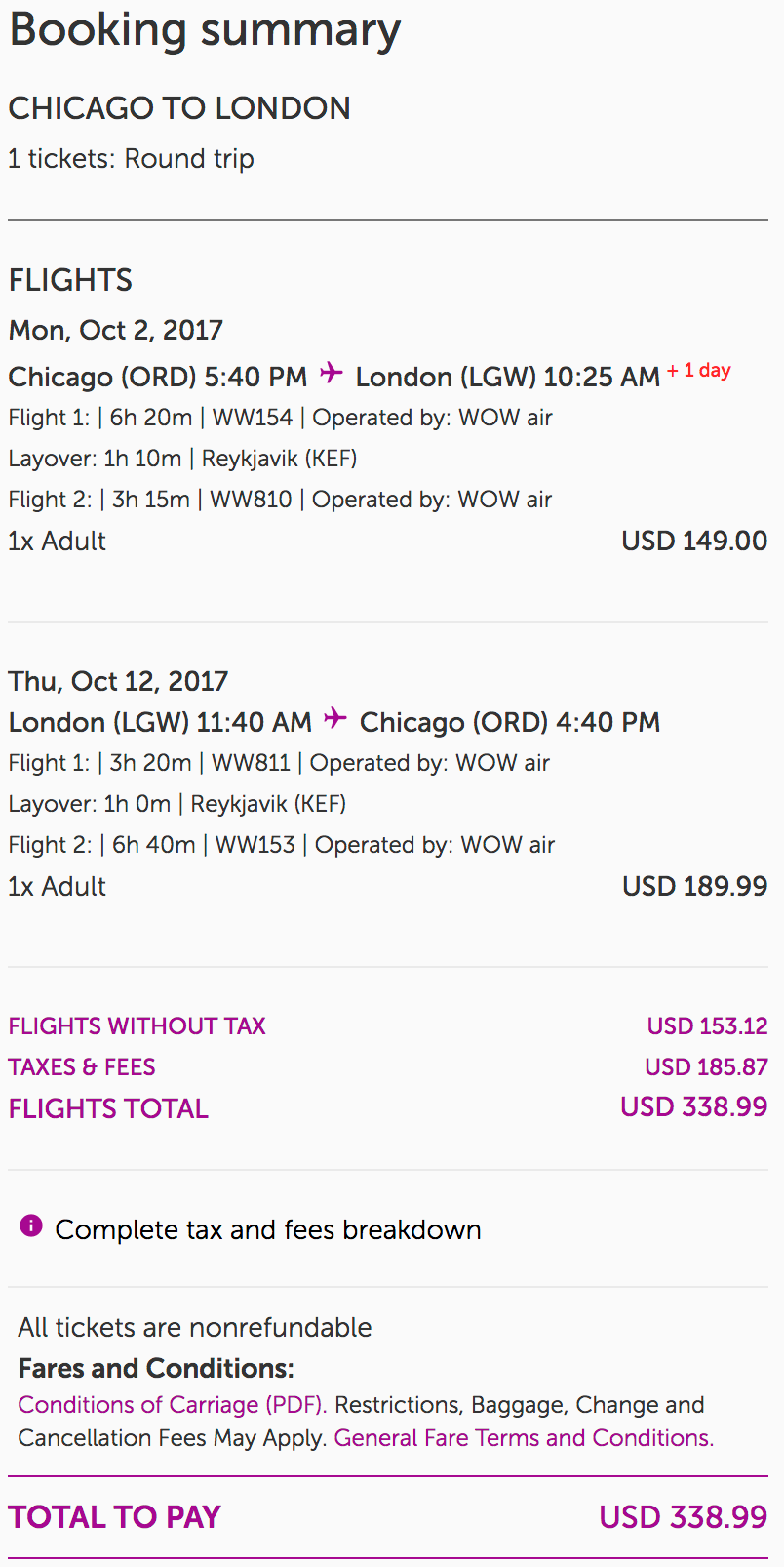Click the TOTAL TO PAY label
Screen dimensions: 784x1567
point(115,1517)
